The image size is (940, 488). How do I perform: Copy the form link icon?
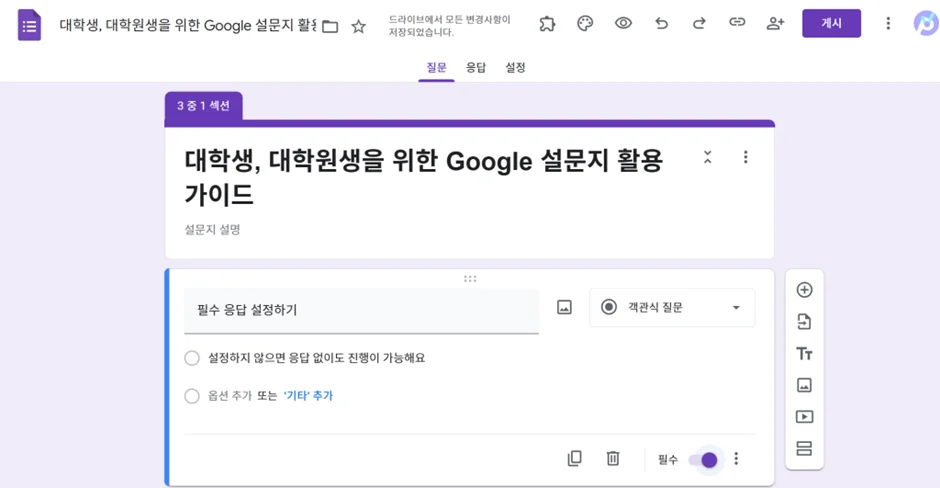pos(737,23)
